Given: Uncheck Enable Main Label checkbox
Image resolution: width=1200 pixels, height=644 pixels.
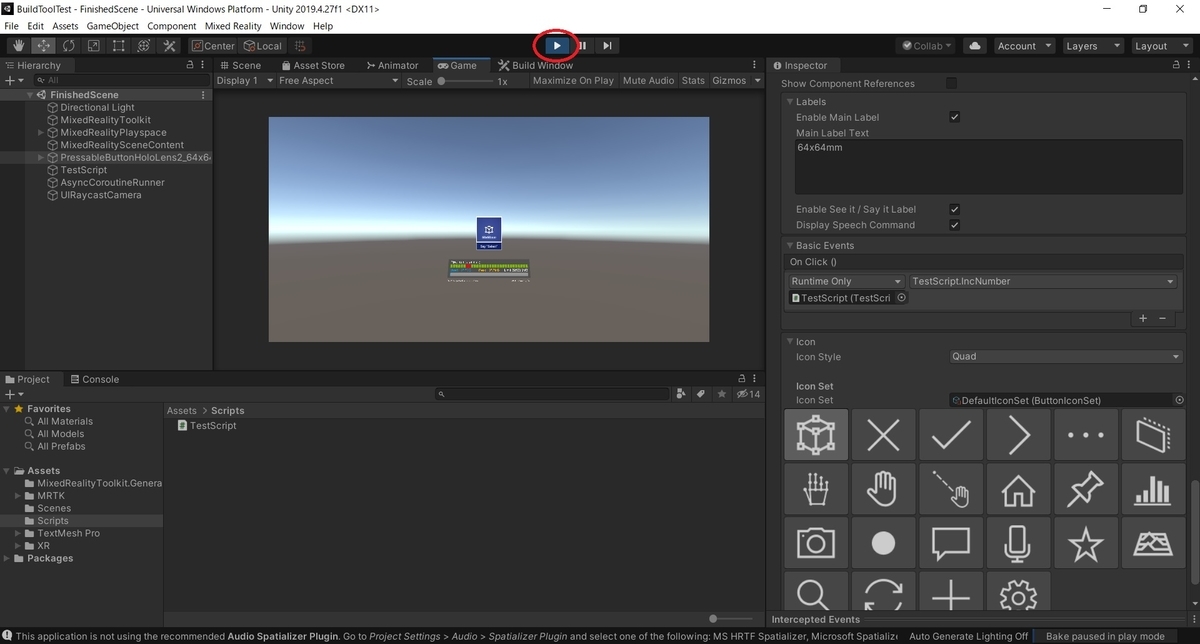Looking at the screenshot, I should click(954, 117).
